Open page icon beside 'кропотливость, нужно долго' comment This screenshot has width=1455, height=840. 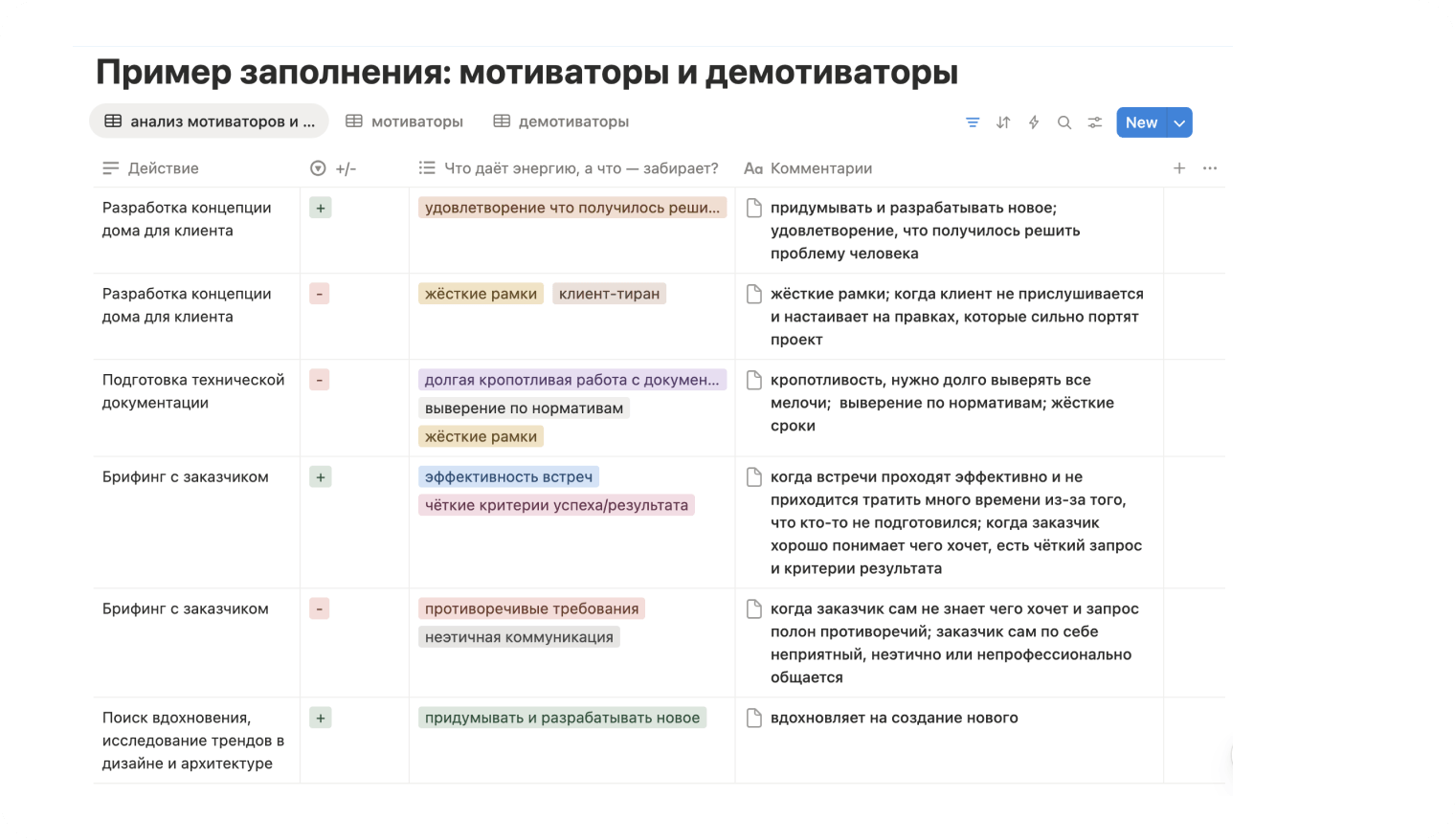[754, 380]
